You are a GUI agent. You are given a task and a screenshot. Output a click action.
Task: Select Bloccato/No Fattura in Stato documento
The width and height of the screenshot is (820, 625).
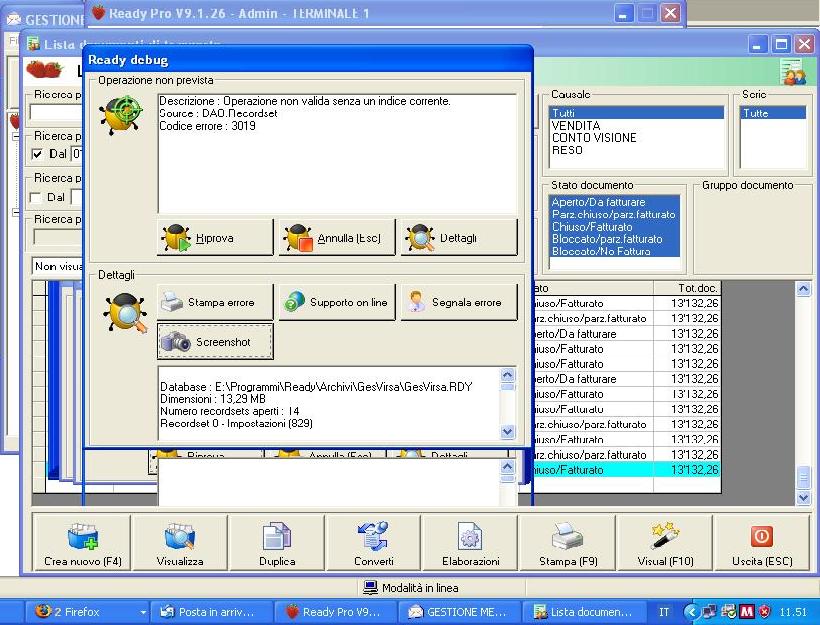click(614, 251)
